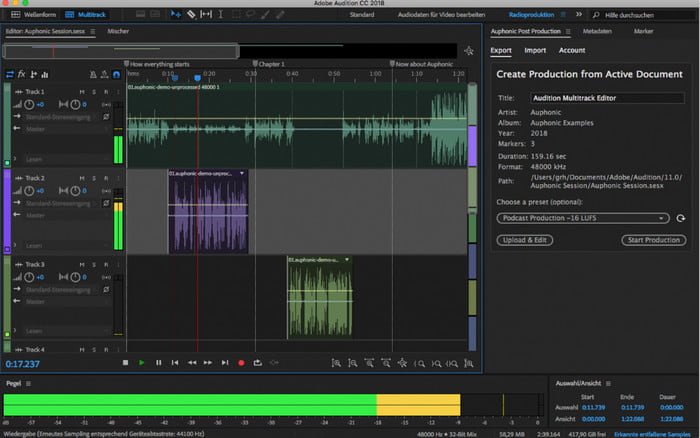
Task: Toggle phase invert on Track 1
Action: 106,117
